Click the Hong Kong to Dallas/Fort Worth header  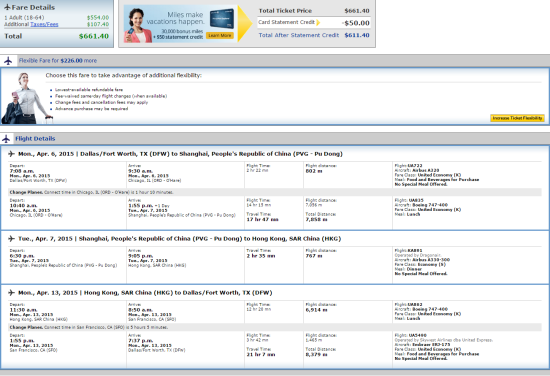coord(145,293)
